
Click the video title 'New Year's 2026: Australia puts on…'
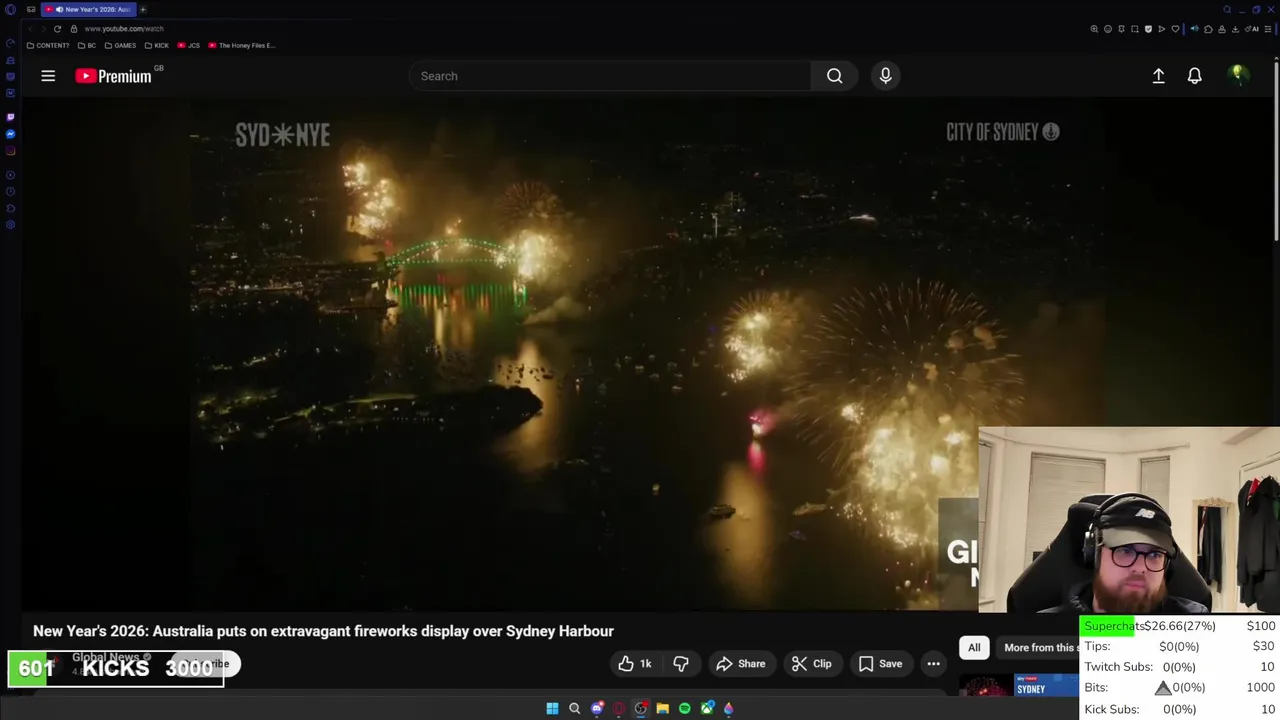pyautogui.click(x=323, y=631)
